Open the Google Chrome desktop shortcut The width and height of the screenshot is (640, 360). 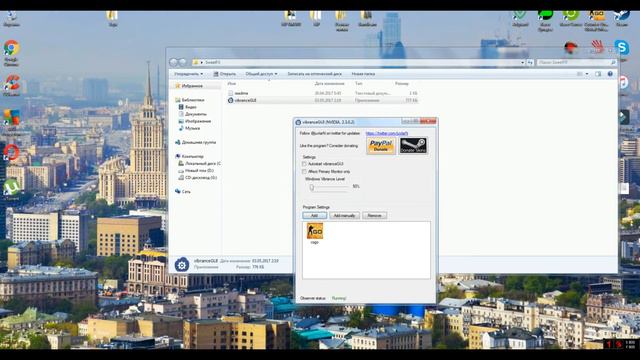tap(11, 48)
